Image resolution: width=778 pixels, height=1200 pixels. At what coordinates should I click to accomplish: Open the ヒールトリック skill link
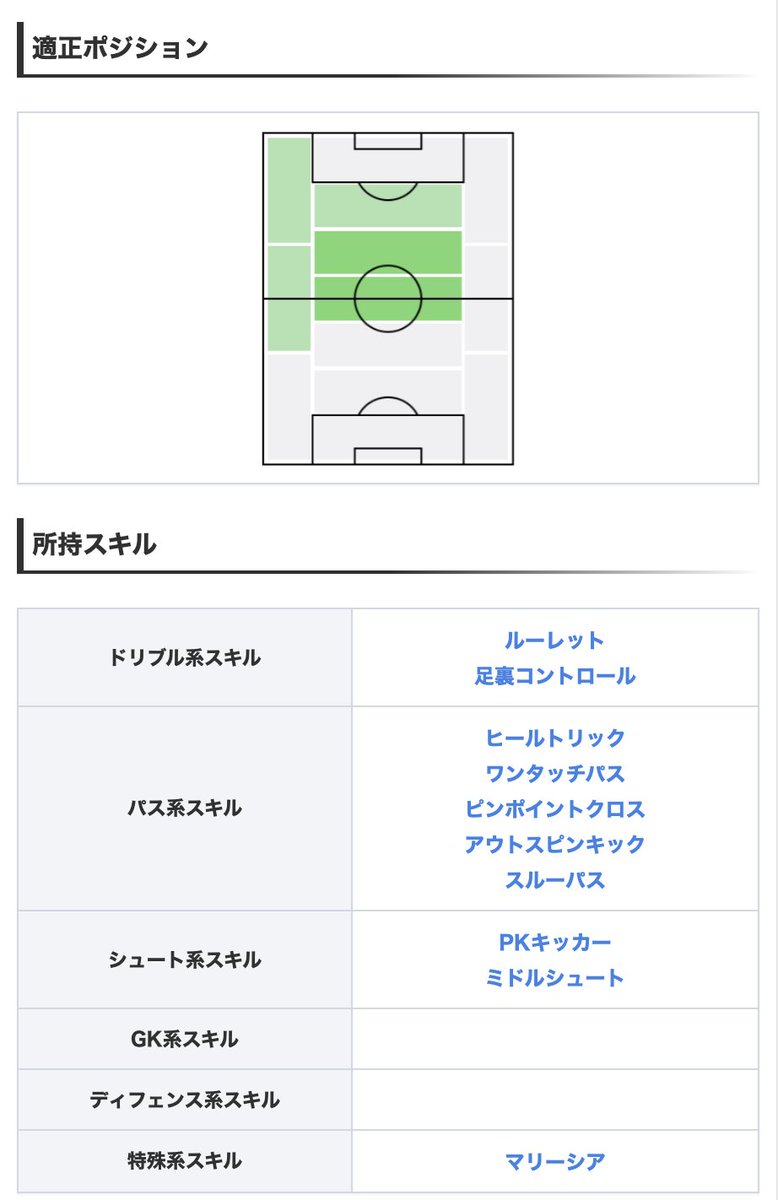(555, 738)
